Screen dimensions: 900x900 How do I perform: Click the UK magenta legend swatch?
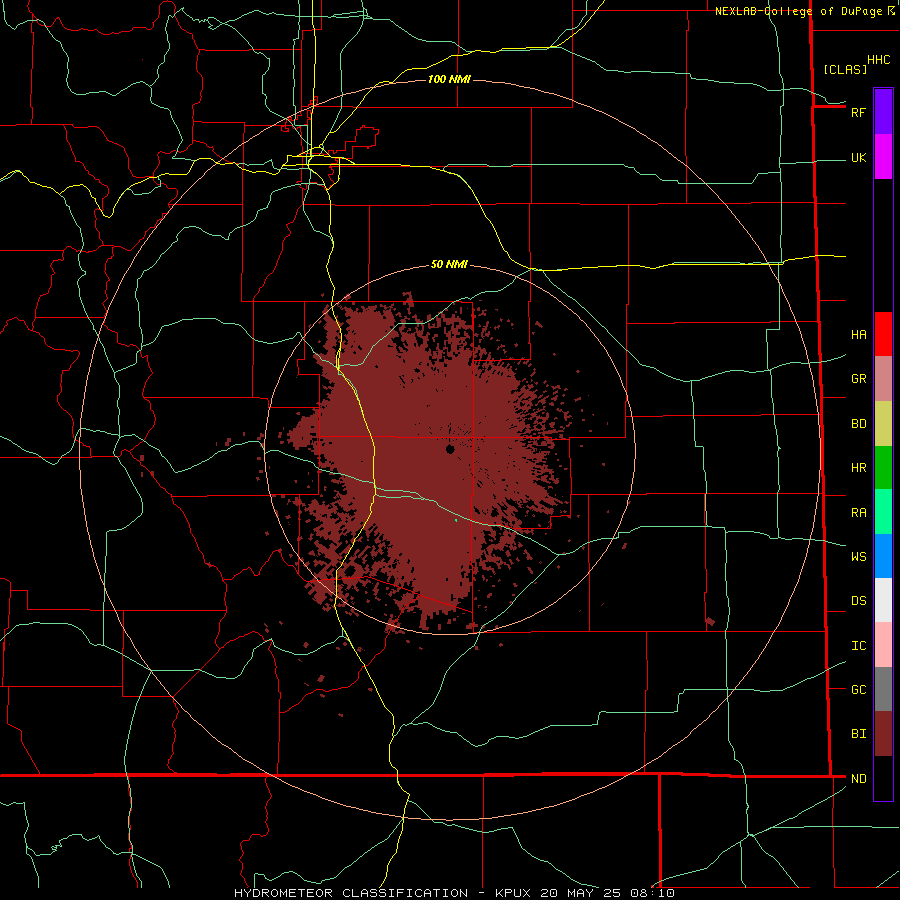883,157
